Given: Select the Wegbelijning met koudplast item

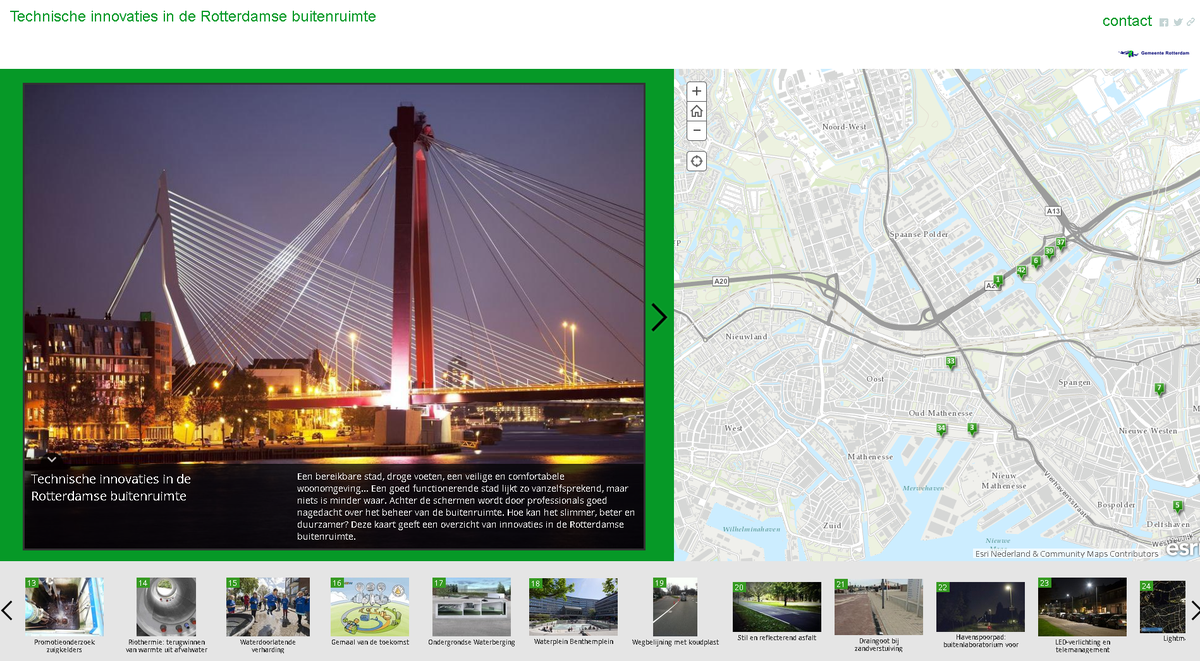Looking at the screenshot, I should coord(675,606).
